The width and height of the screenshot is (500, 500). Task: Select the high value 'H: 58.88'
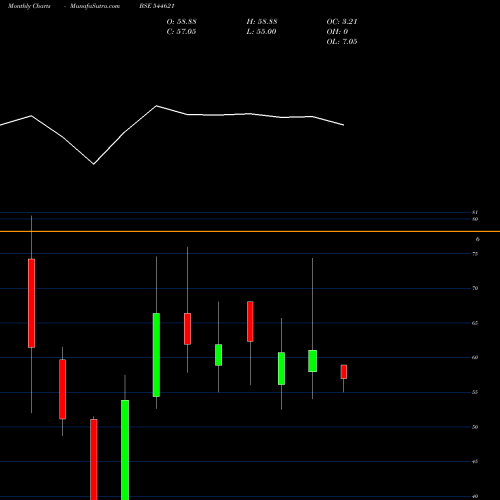262,22
